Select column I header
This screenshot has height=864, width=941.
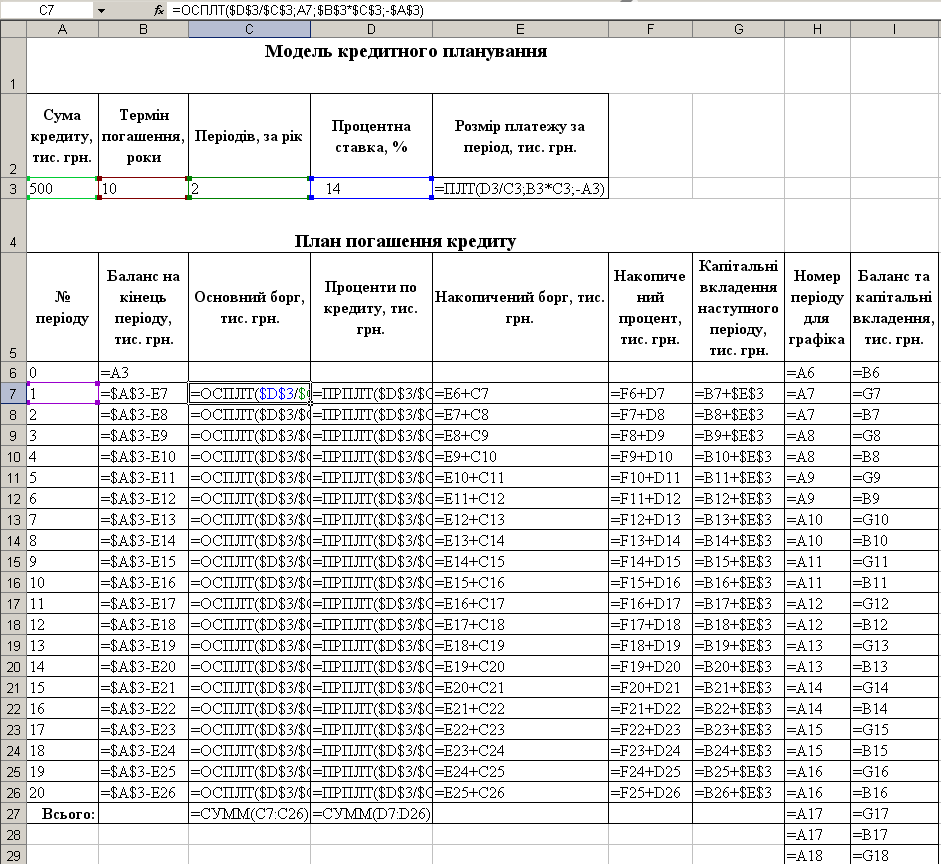(x=895, y=29)
